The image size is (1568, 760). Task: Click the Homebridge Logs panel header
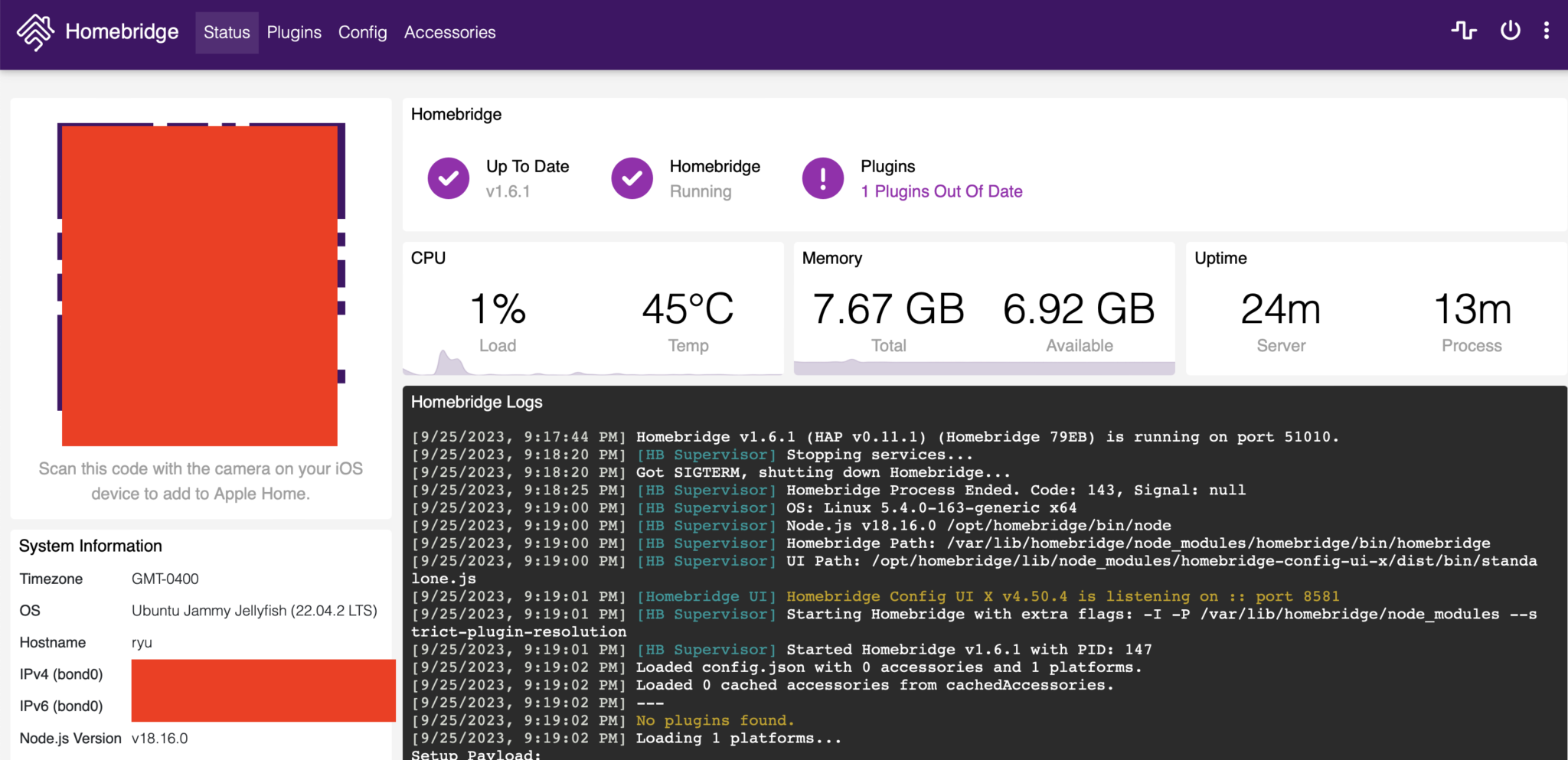coord(476,402)
